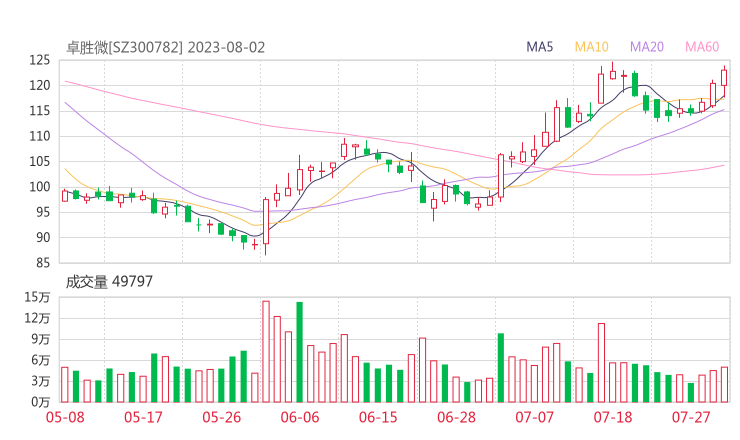Viewport: 740px width, 440px height.
Task: Click the 120 price axis label
Action: [x=40, y=85]
